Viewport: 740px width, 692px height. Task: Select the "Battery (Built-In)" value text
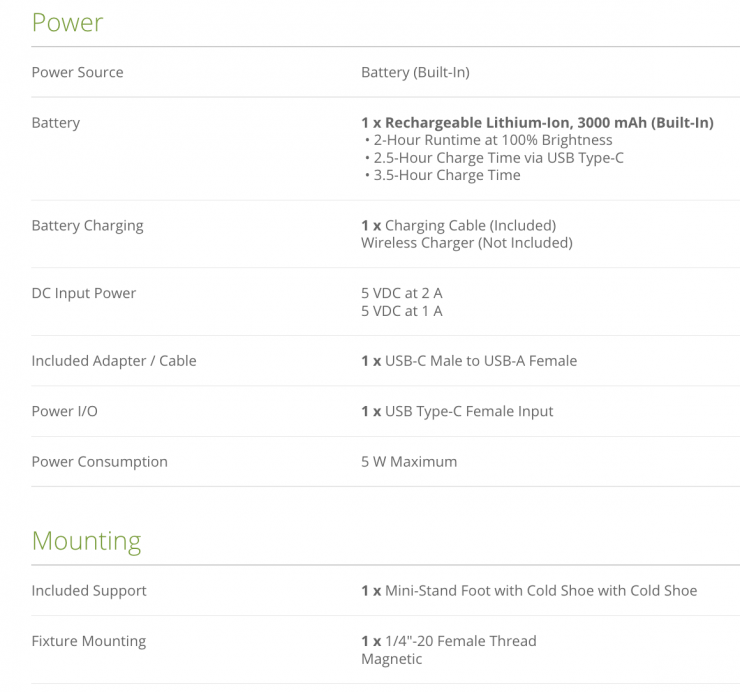(x=415, y=72)
